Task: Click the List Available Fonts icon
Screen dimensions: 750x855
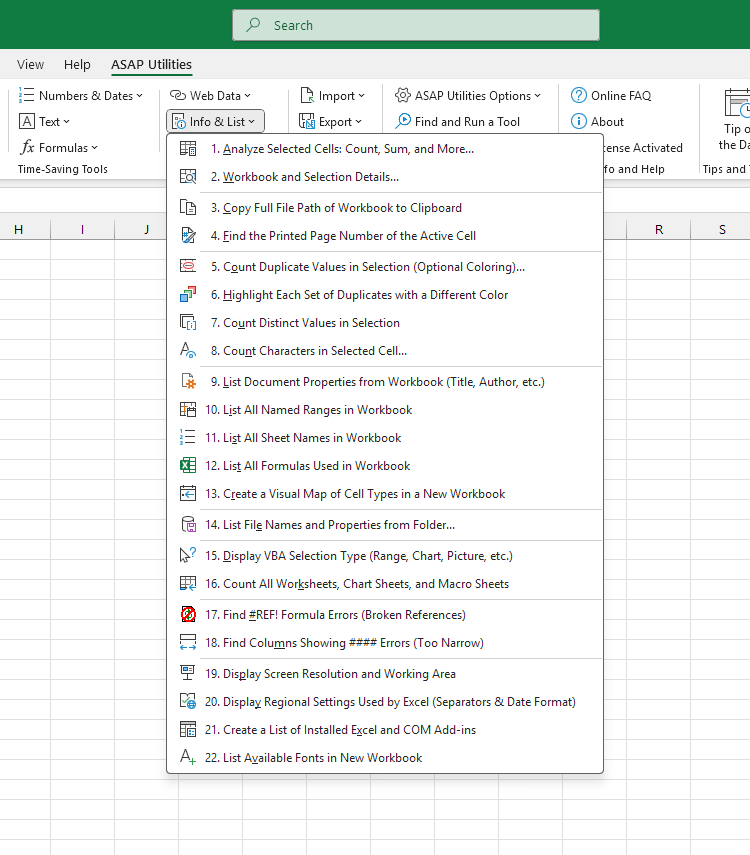Action: pyautogui.click(x=188, y=758)
